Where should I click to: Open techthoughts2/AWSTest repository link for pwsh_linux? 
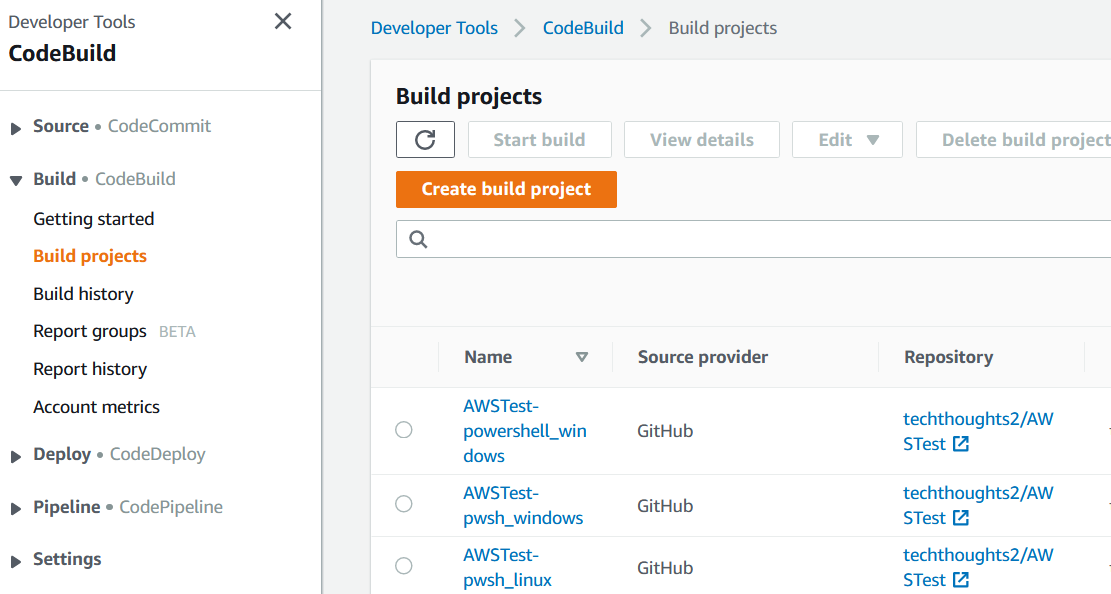click(x=978, y=568)
